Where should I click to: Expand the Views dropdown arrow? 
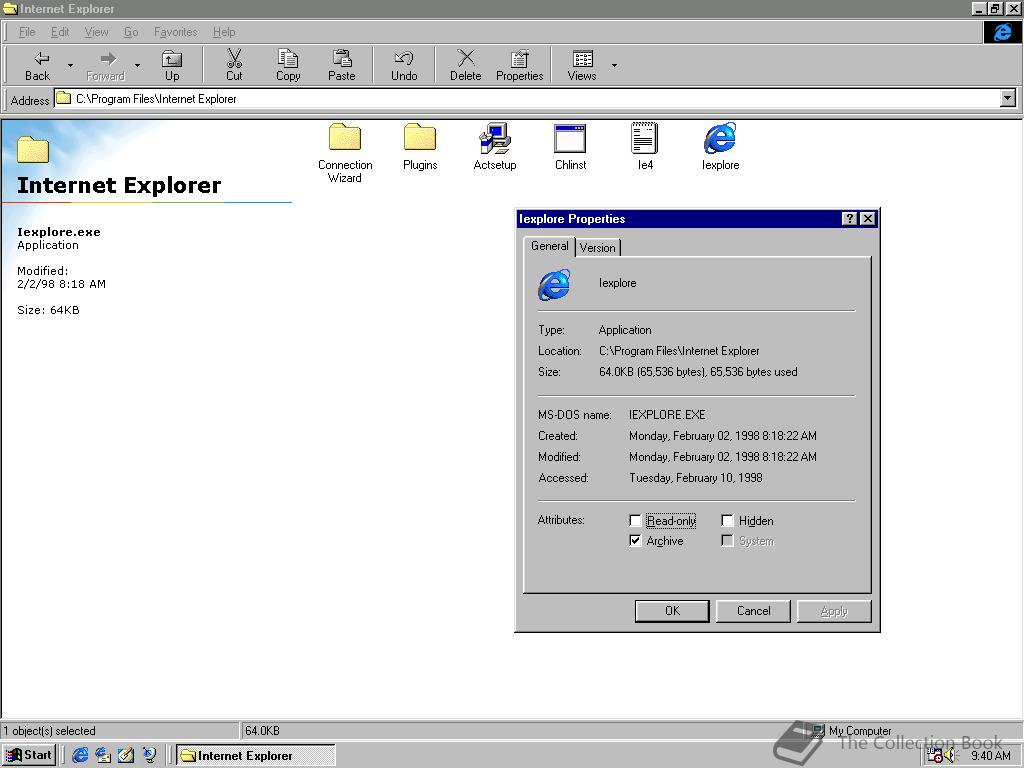pos(614,65)
